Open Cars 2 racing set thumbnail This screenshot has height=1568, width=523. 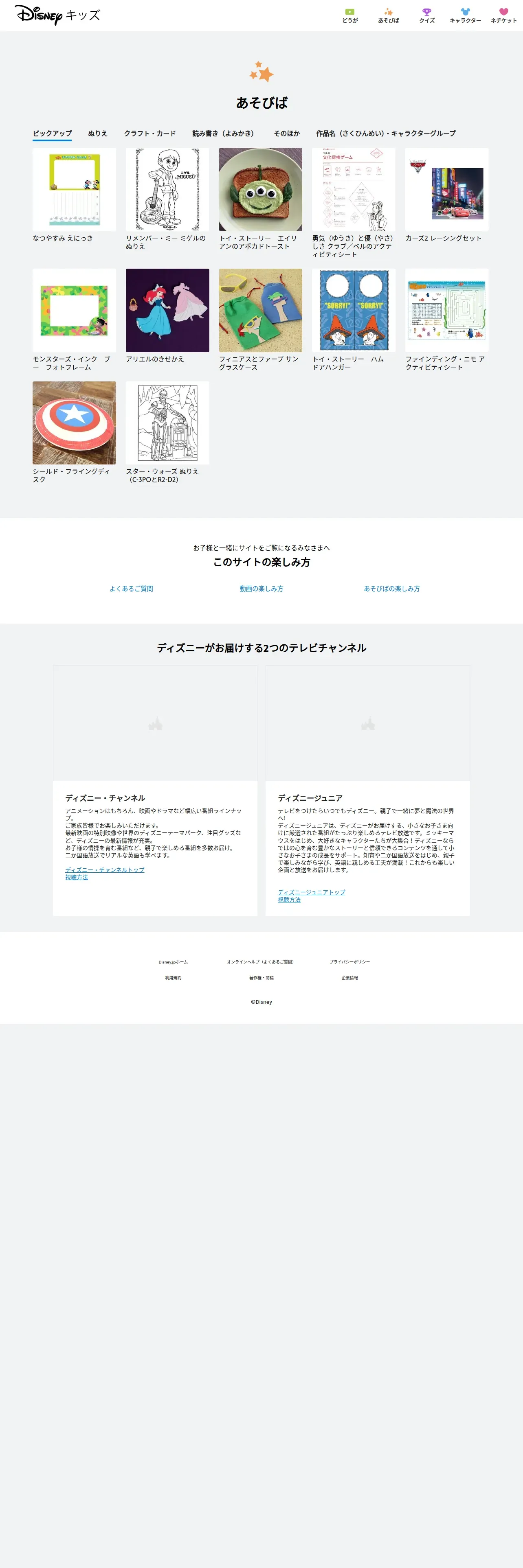(x=447, y=189)
